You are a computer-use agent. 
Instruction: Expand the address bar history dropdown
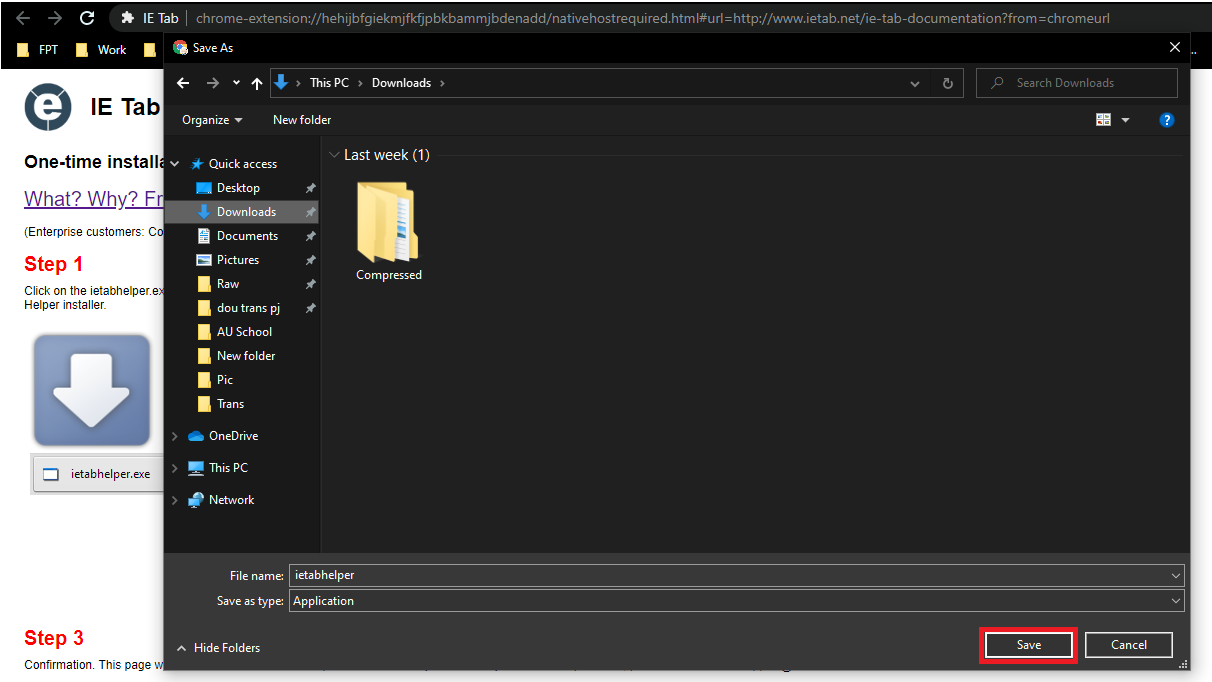click(915, 83)
